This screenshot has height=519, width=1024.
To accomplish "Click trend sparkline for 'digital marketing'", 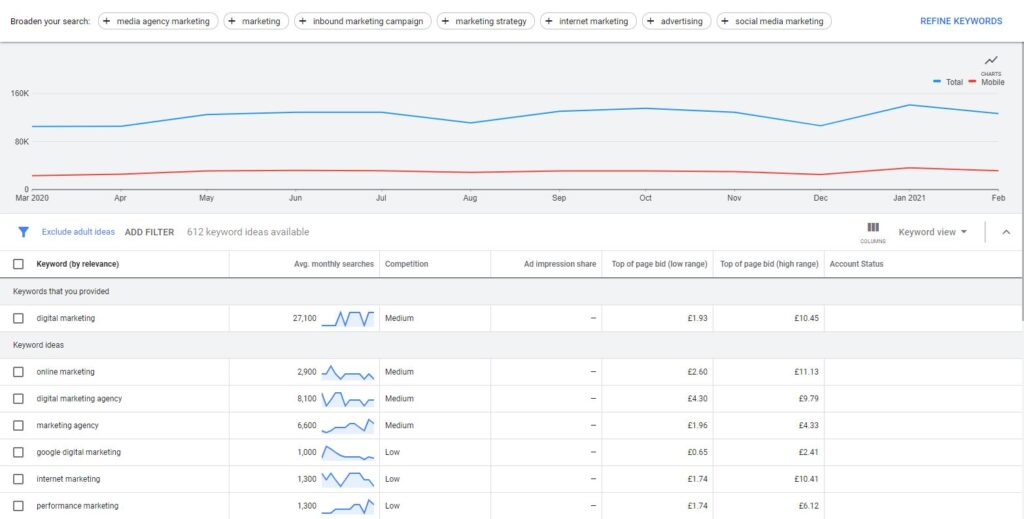I will point(348,318).
